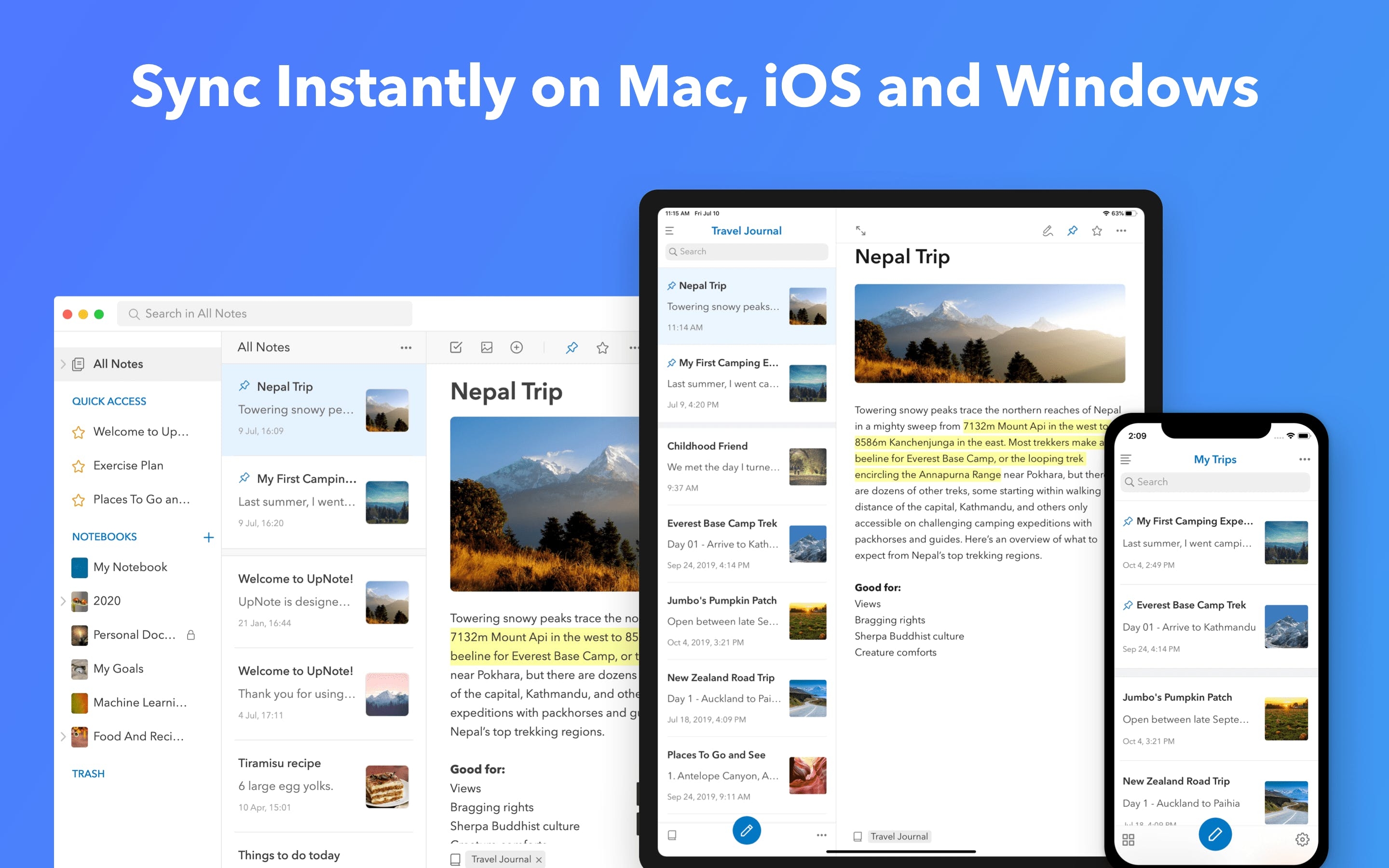Select the Machine Learni… notebook
The height and width of the screenshot is (868, 1389).
[x=138, y=703]
